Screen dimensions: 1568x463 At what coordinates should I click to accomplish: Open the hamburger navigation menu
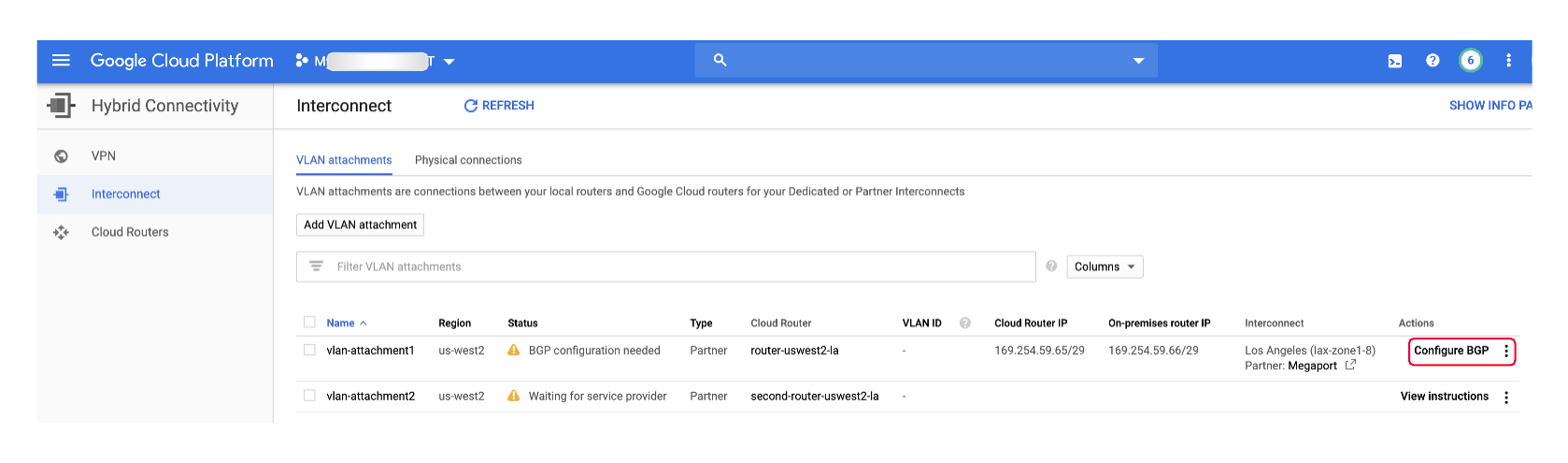click(x=61, y=61)
